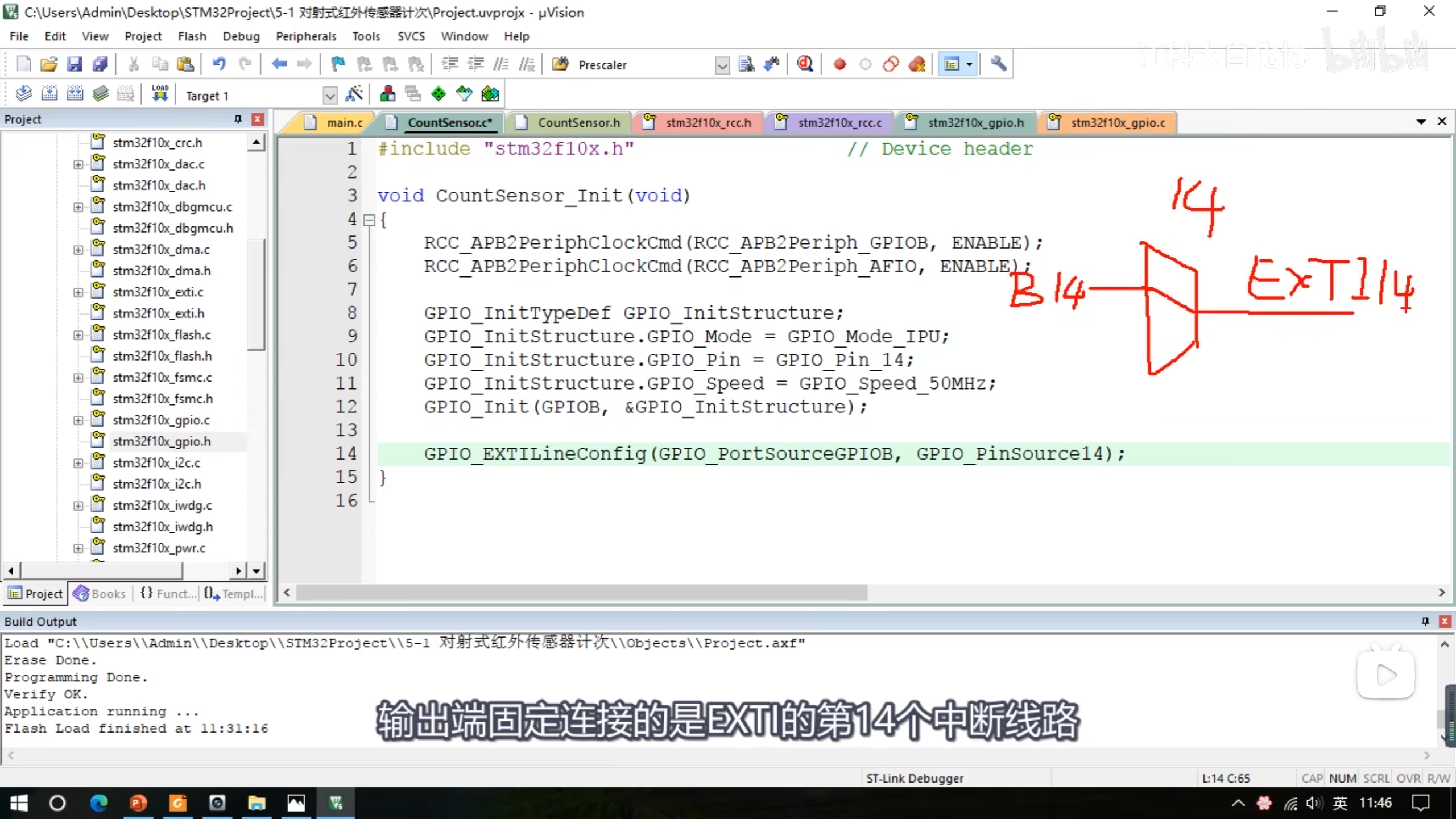Click the editor horizontal scrollbar thumb

580,593
